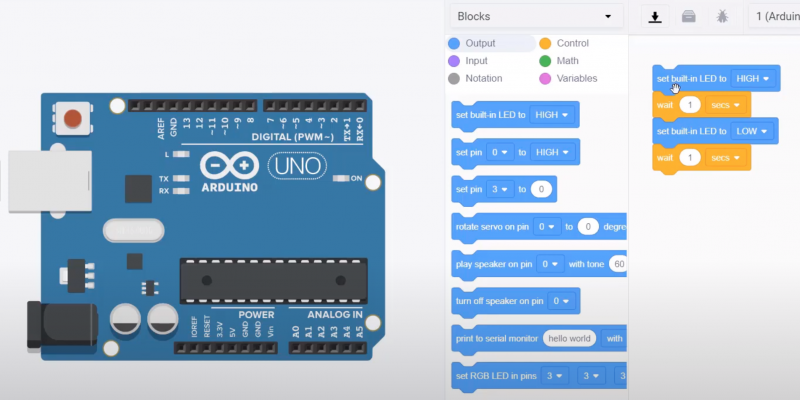
Task: Expand HIGH dropdown in palette set built-in LED block
Action: coord(553,115)
